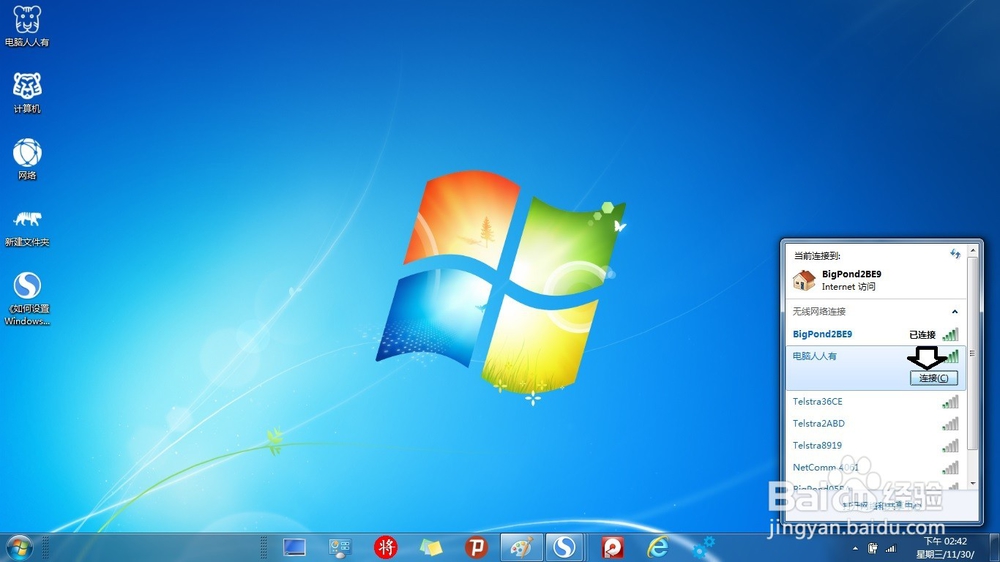
Task: Click the network list scrollbar thumb
Action: tap(973, 353)
